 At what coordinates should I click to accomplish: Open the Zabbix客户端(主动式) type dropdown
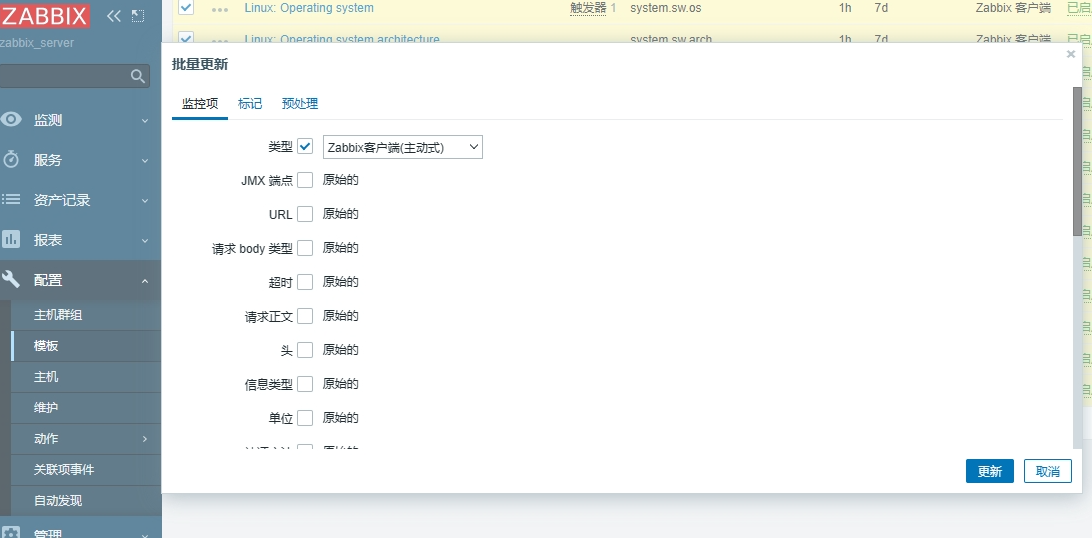click(402, 147)
